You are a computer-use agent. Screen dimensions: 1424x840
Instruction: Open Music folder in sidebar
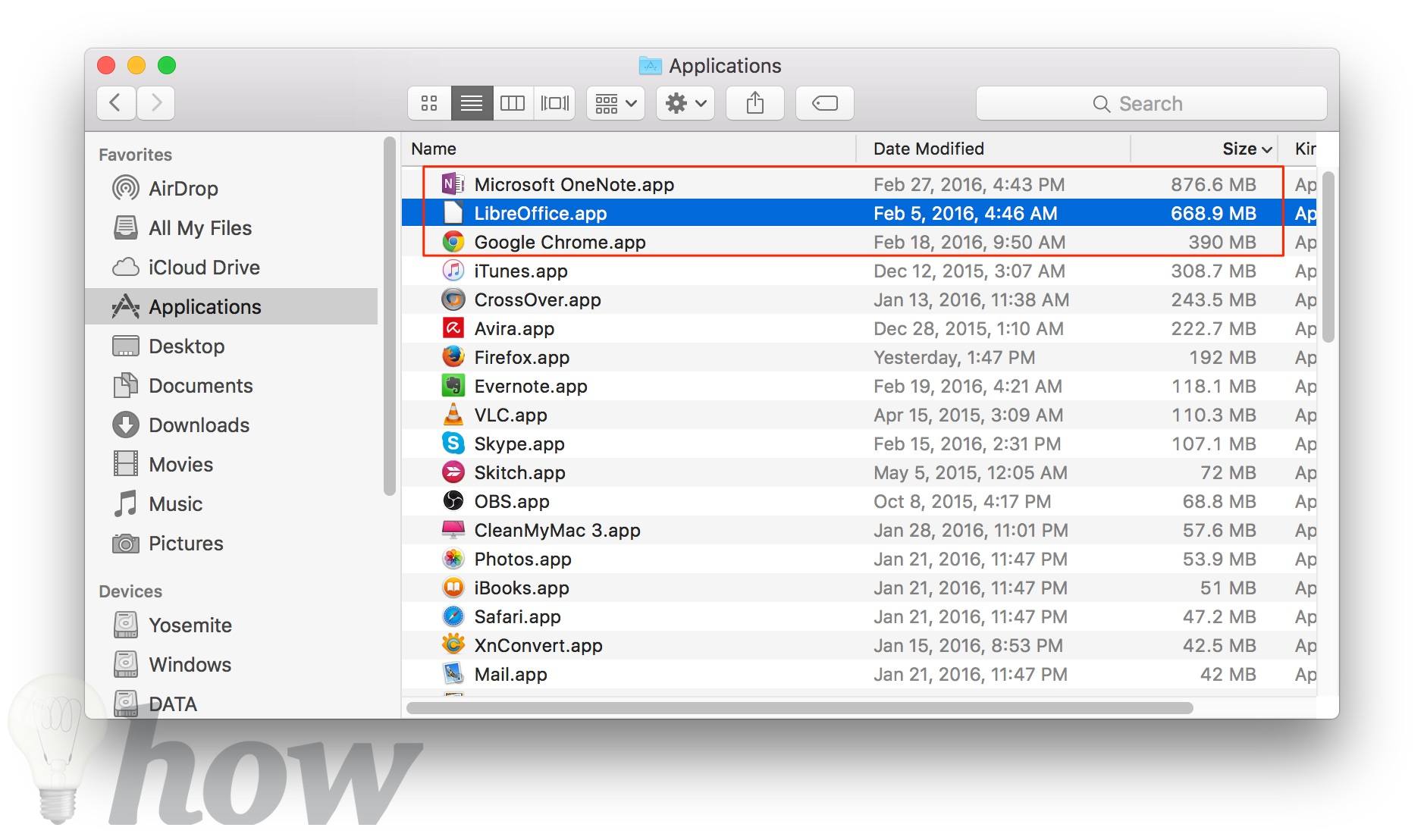(x=231, y=503)
